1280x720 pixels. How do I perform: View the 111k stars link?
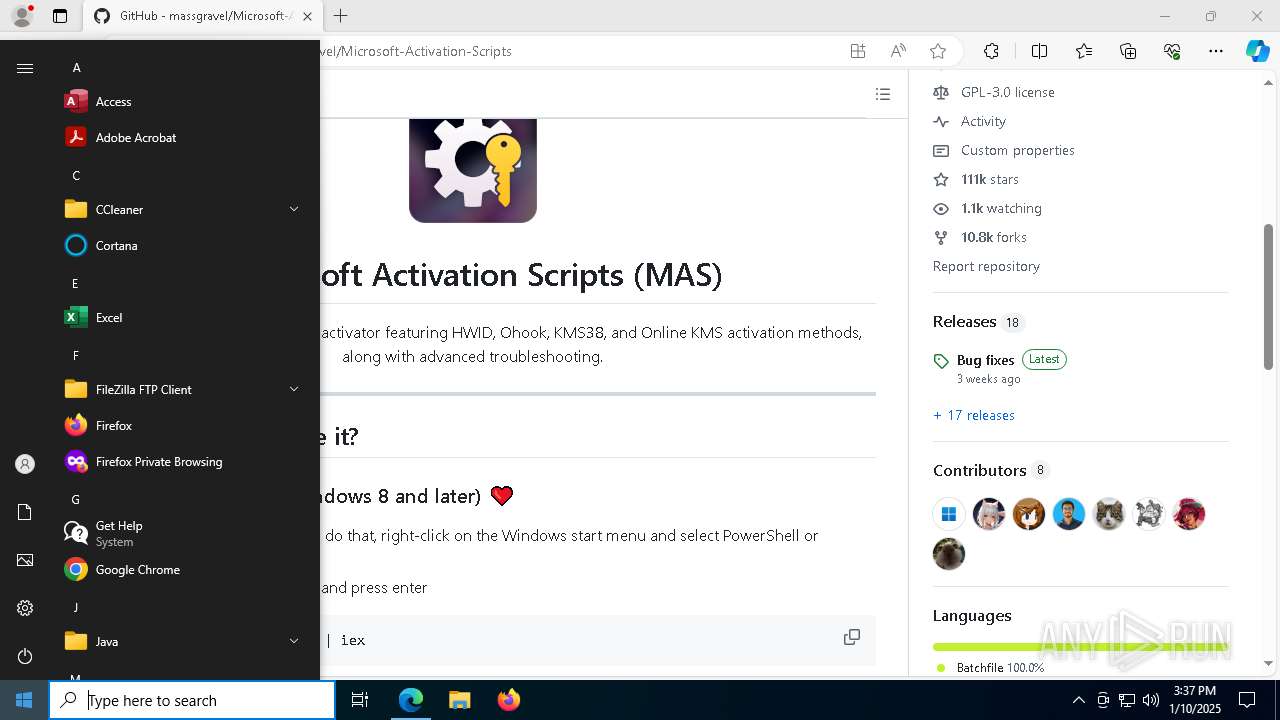point(990,179)
